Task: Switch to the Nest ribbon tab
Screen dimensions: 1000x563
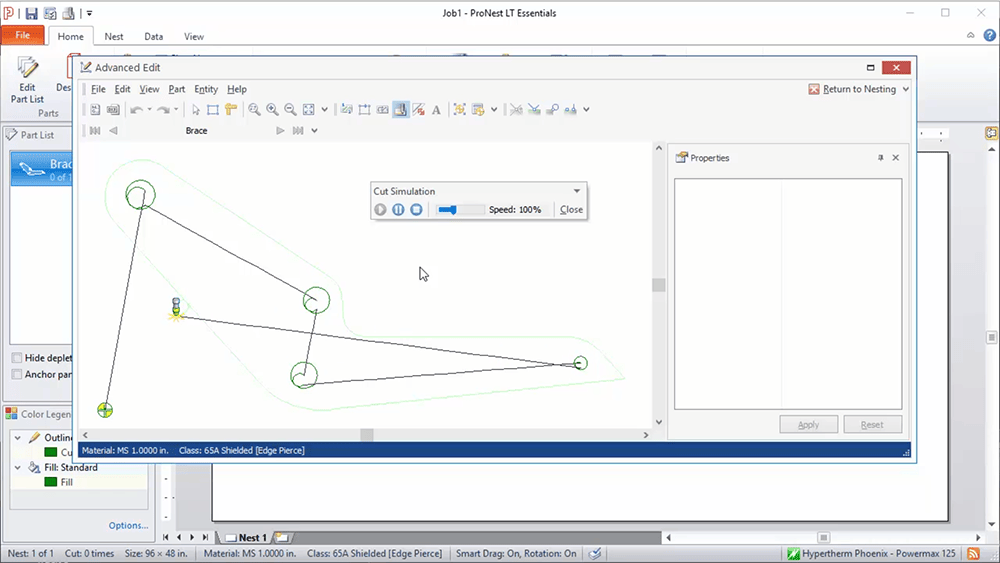Action: click(x=114, y=37)
